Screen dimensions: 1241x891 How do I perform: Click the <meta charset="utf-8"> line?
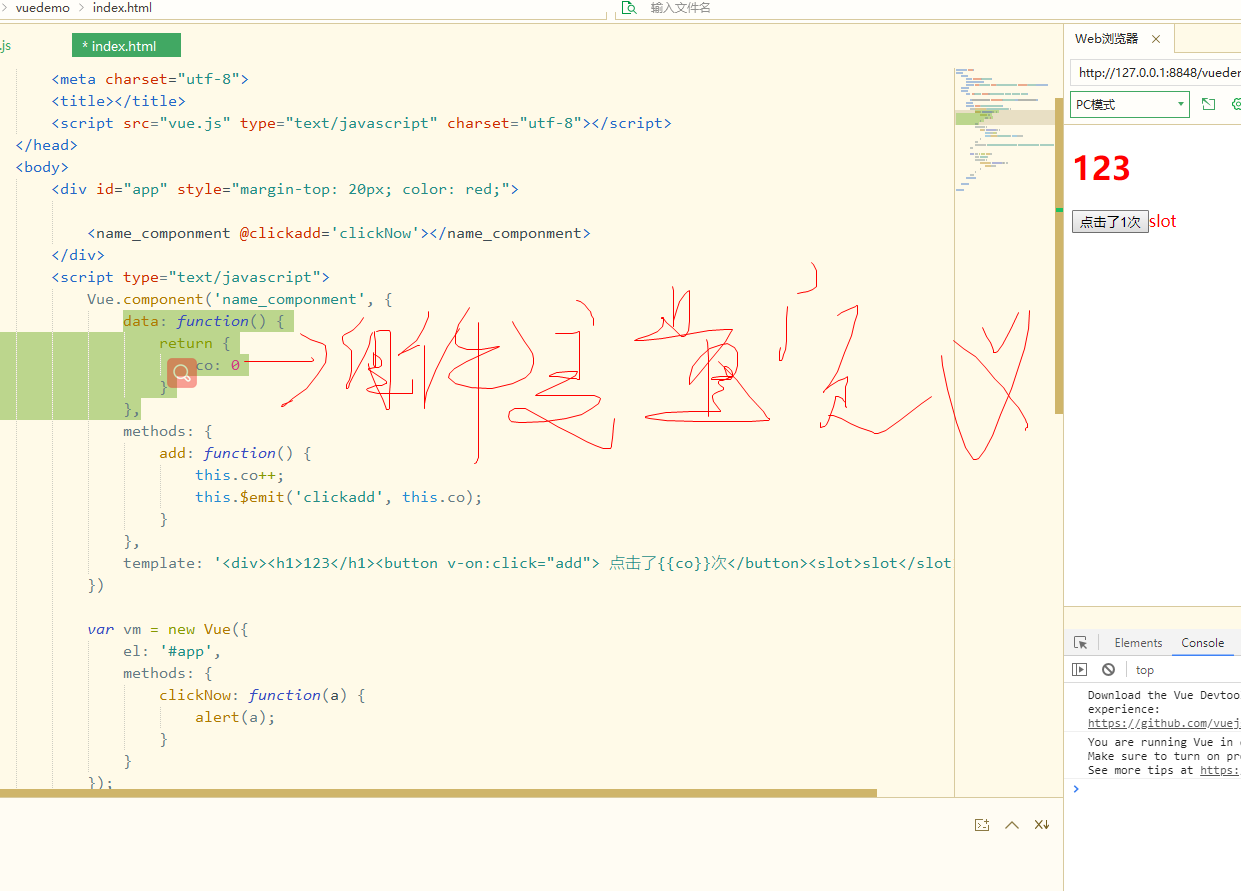(150, 79)
